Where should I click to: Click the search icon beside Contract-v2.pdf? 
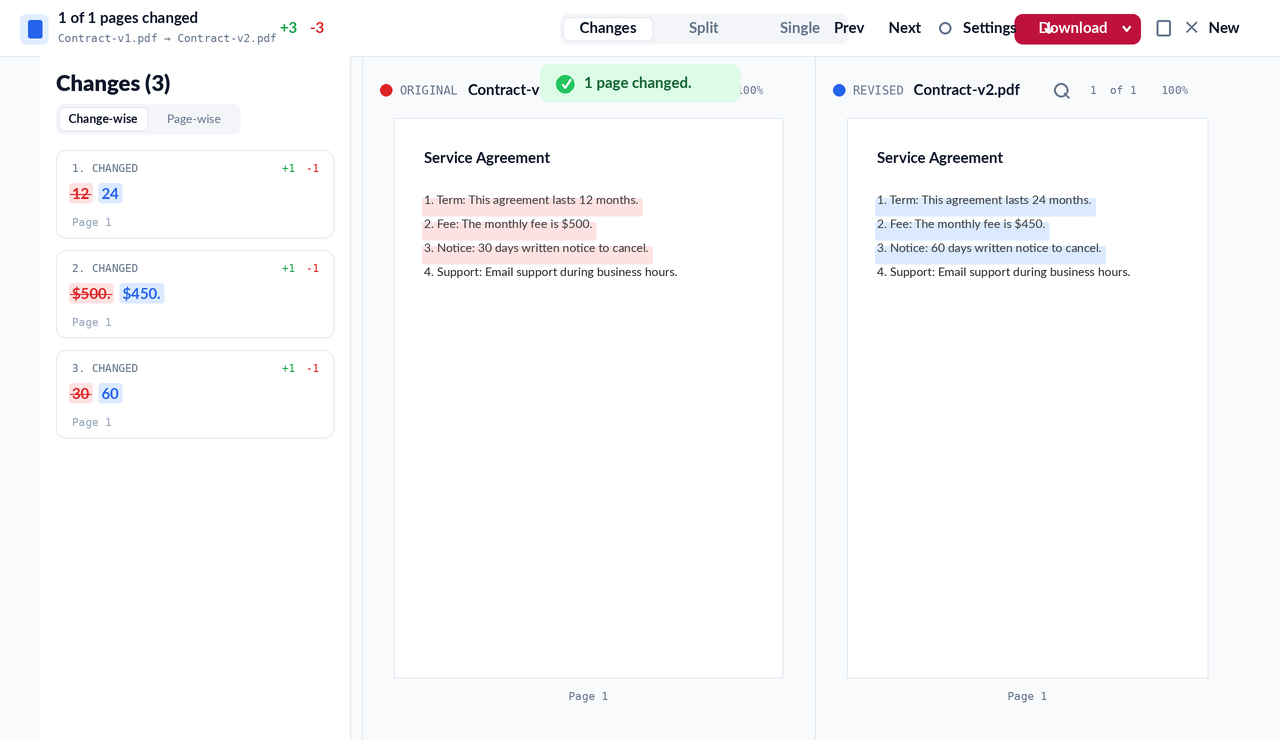(x=1062, y=91)
